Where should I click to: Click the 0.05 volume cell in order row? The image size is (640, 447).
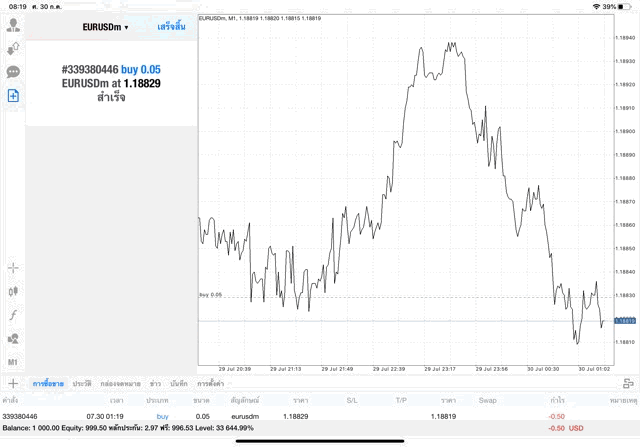(202, 416)
